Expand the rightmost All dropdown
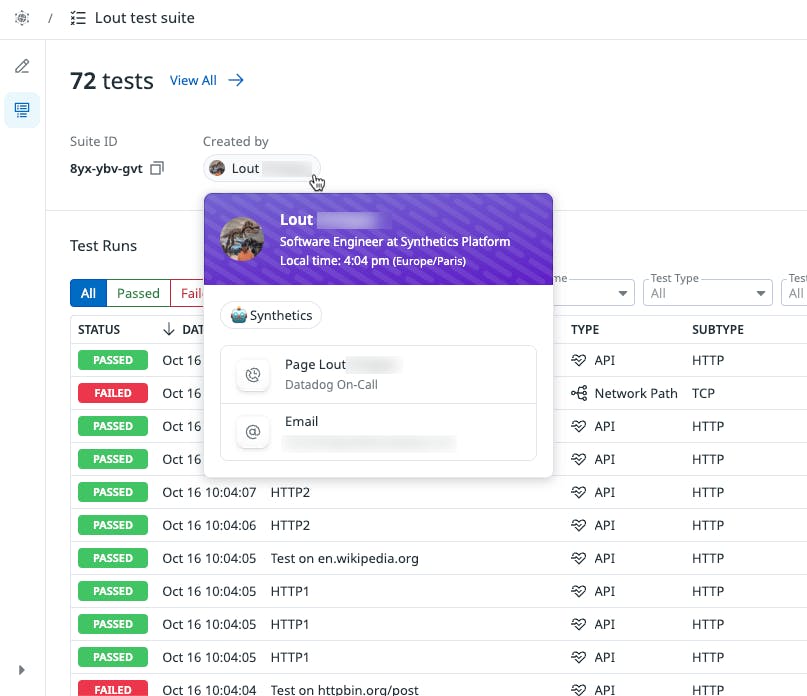 pyautogui.click(x=796, y=293)
